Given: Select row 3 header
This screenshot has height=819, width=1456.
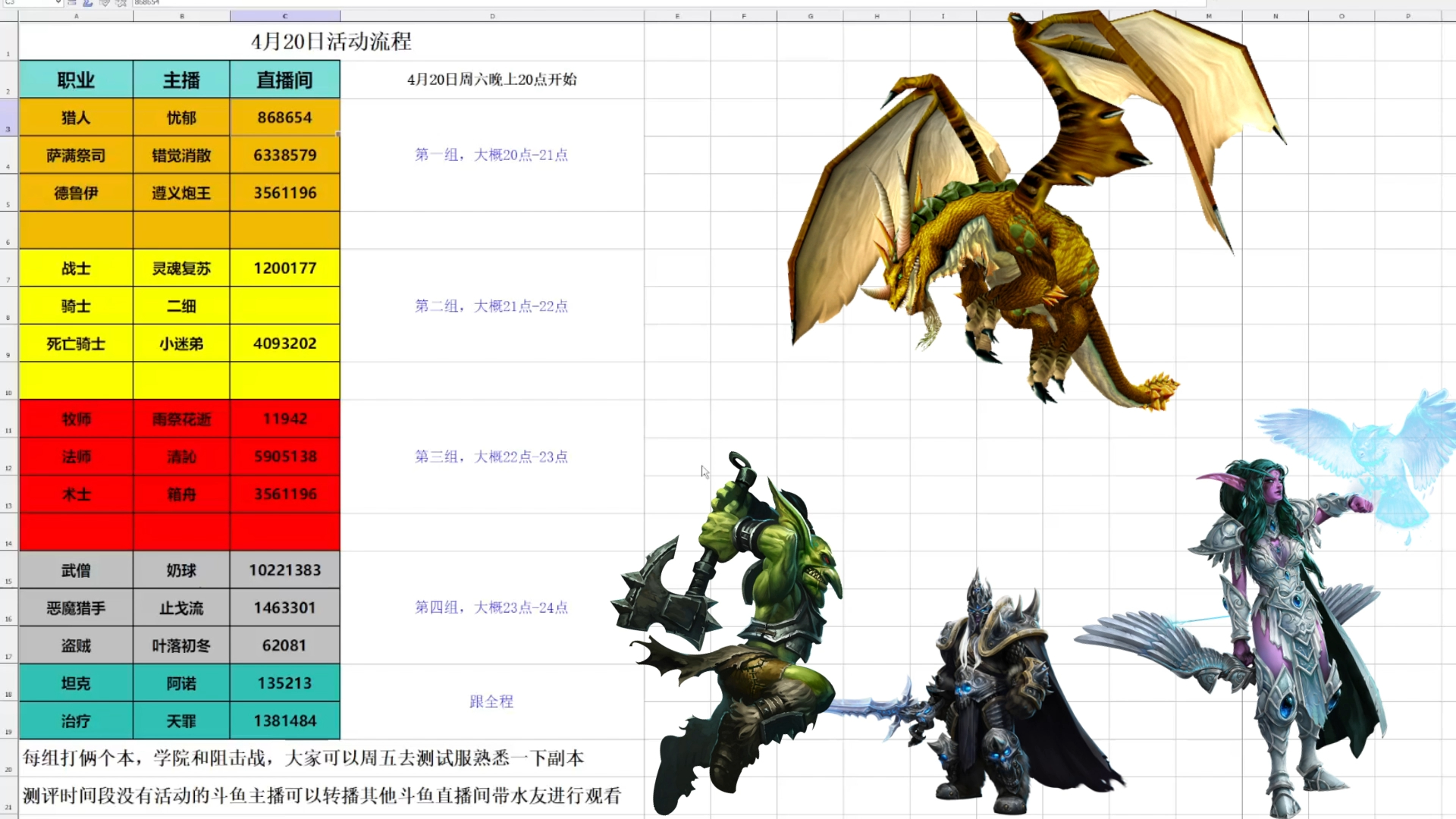Looking at the screenshot, I should (8, 118).
